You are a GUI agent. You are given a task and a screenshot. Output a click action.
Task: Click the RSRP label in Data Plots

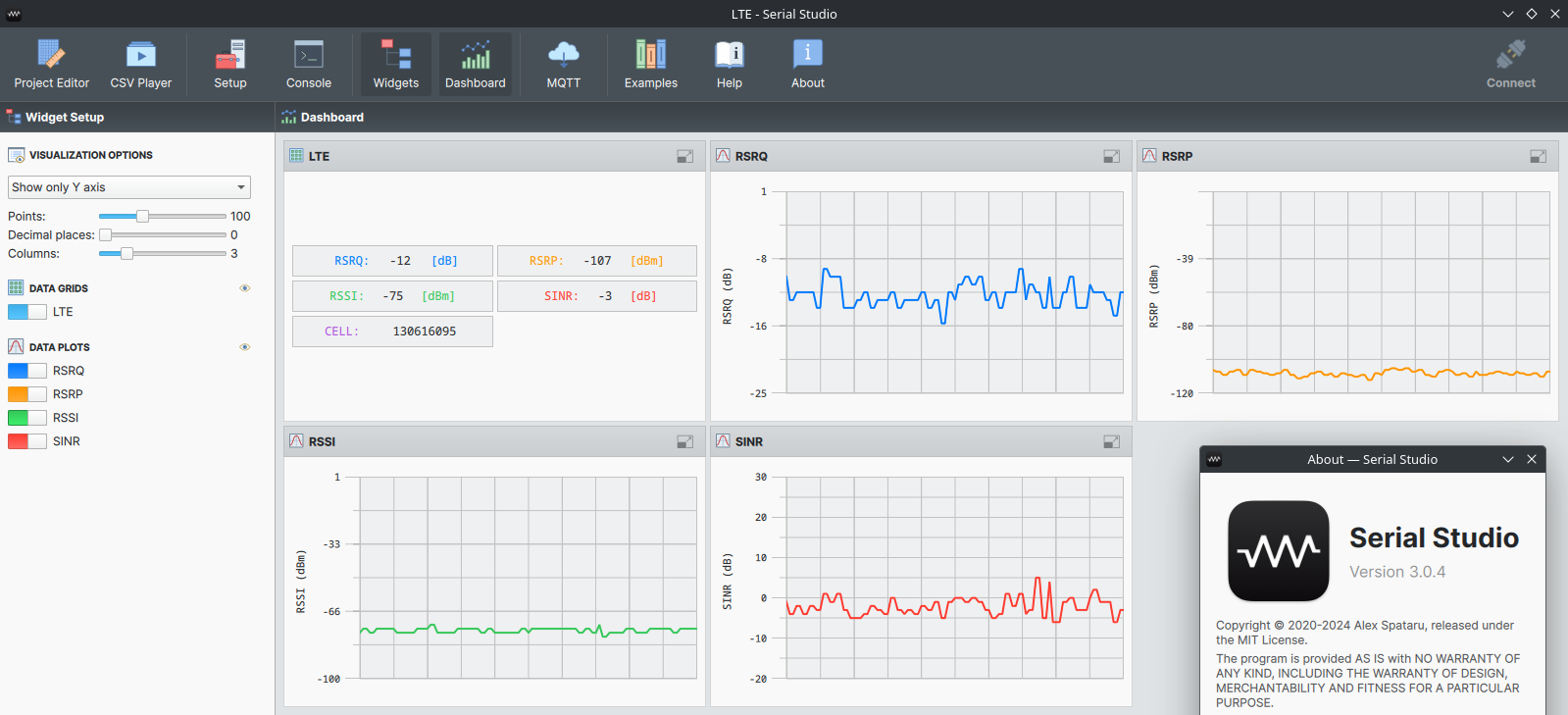[x=68, y=394]
